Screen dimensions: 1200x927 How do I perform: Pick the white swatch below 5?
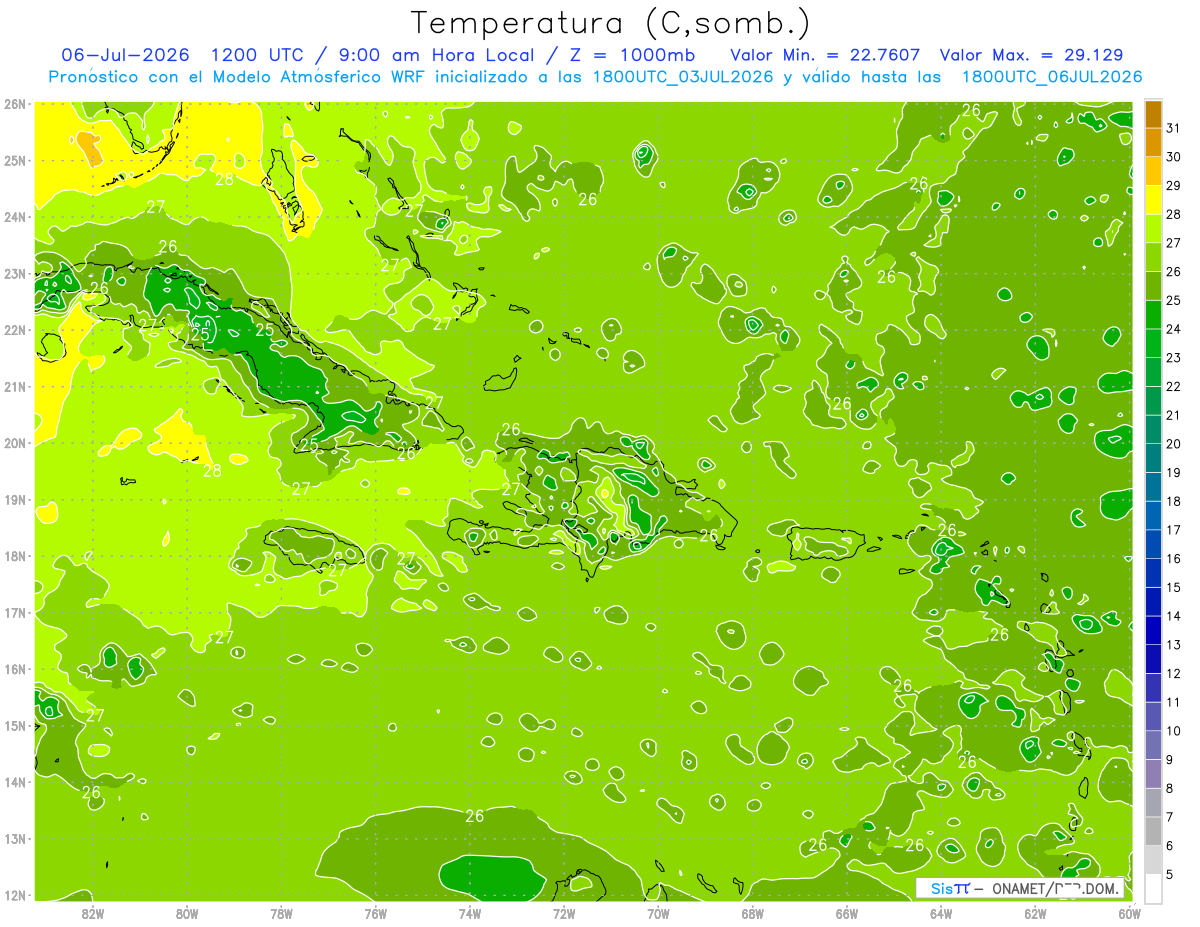[1153, 889]
